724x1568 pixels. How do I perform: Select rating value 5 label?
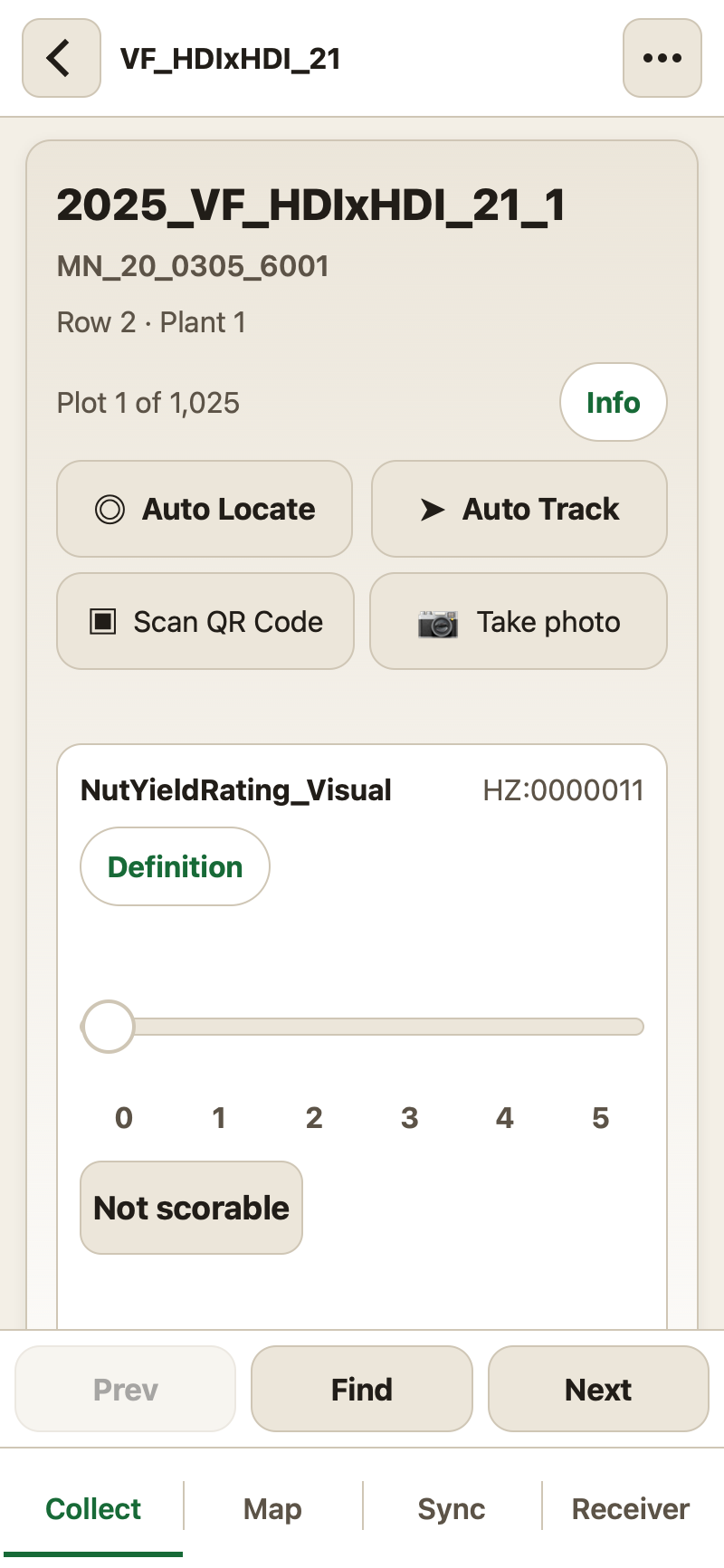pos(600,1118)
